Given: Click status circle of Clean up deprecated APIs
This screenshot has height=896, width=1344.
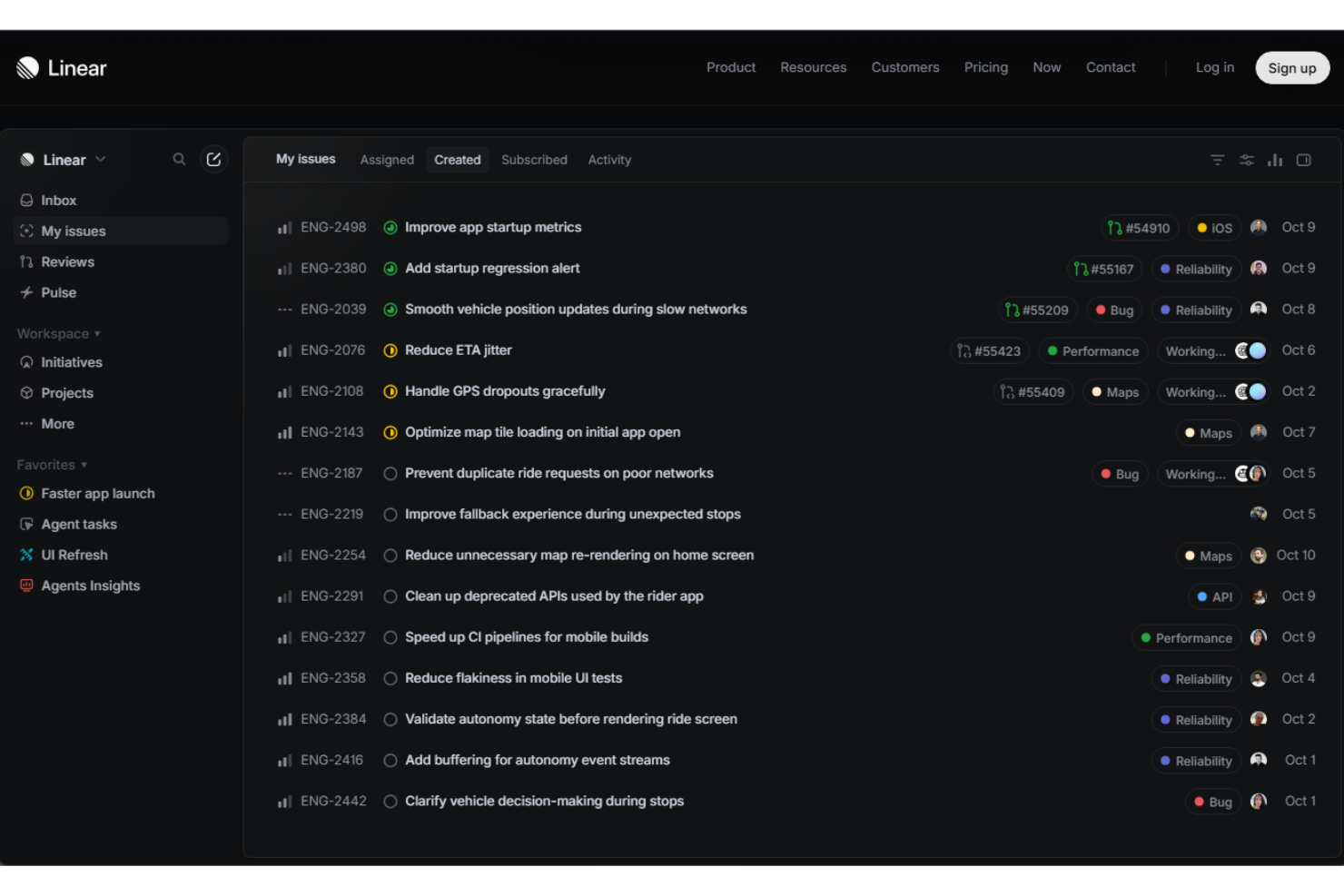Looking at the screenshot, I should click(390, 596).
